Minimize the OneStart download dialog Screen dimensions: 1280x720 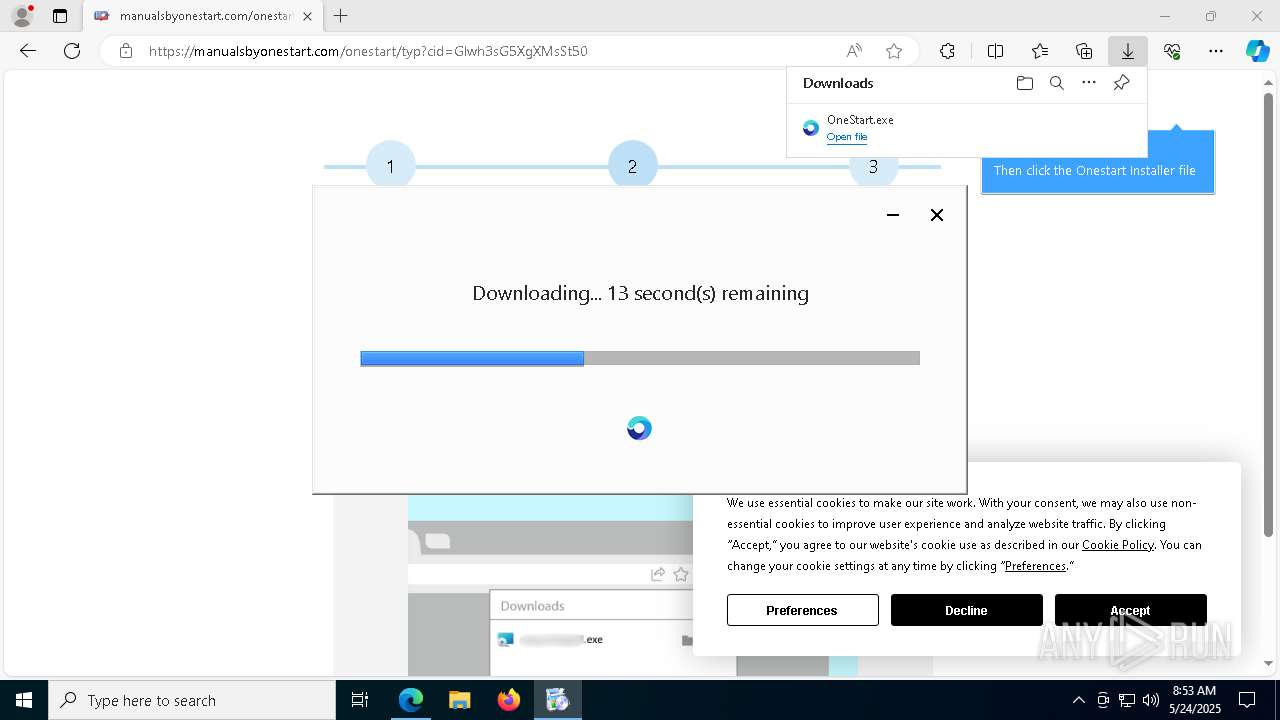(x=893, y=215)
